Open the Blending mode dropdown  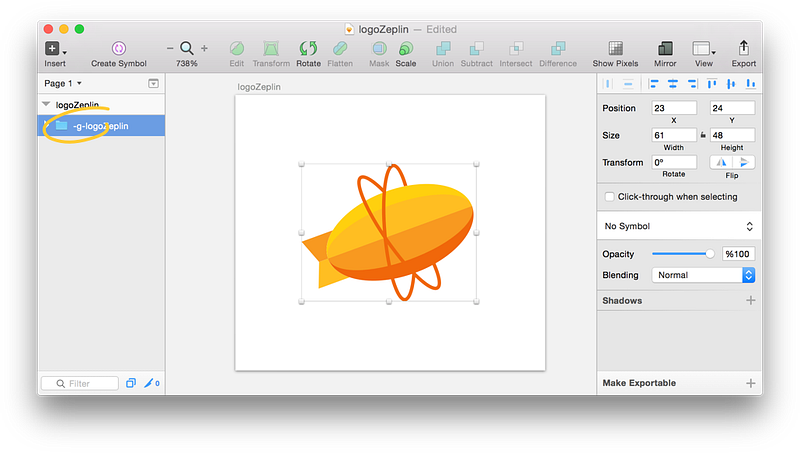(703, 275)
